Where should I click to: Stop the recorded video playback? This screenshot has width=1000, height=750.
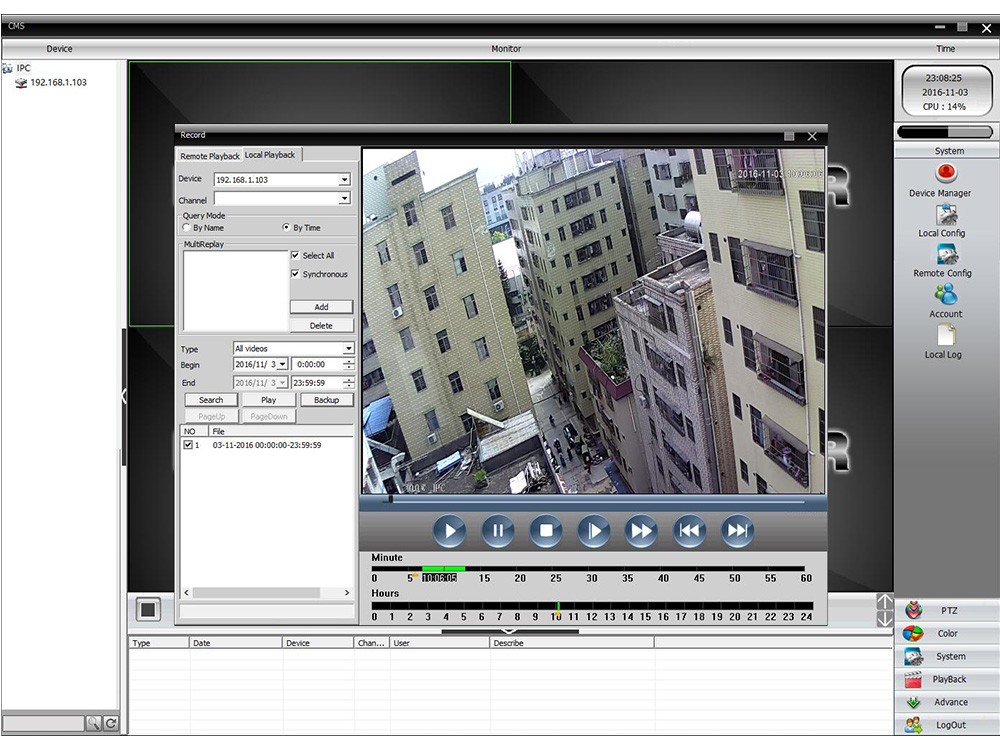pos(545,531)
